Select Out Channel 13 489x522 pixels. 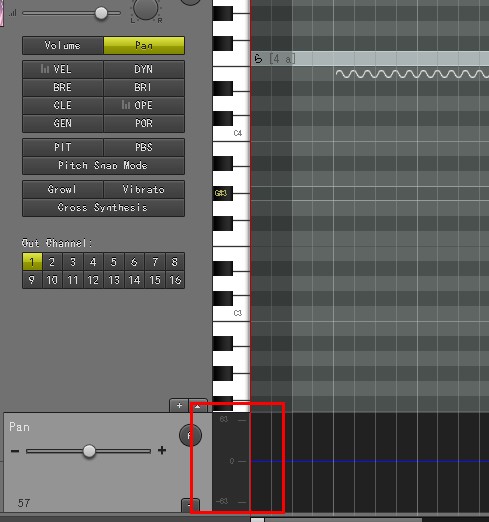[x=114, y=280]
